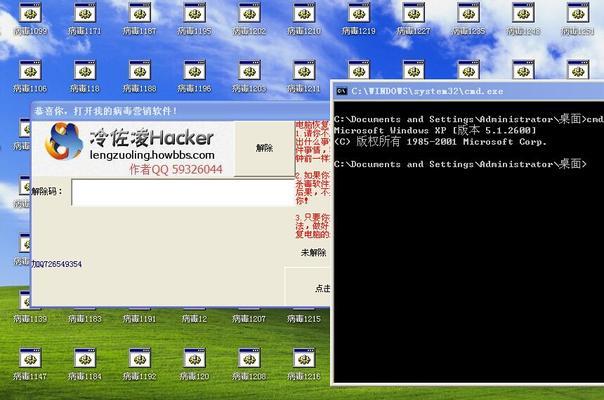This screenshot has width=604, height=400.
Task: Click the last cmd prompt line
Action: 460,164
